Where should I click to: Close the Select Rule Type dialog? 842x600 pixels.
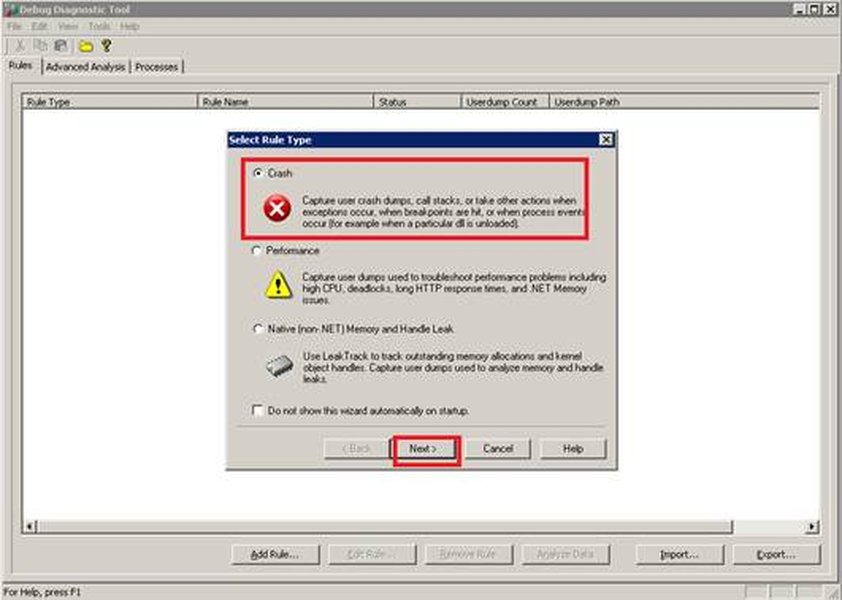[606, 140]
